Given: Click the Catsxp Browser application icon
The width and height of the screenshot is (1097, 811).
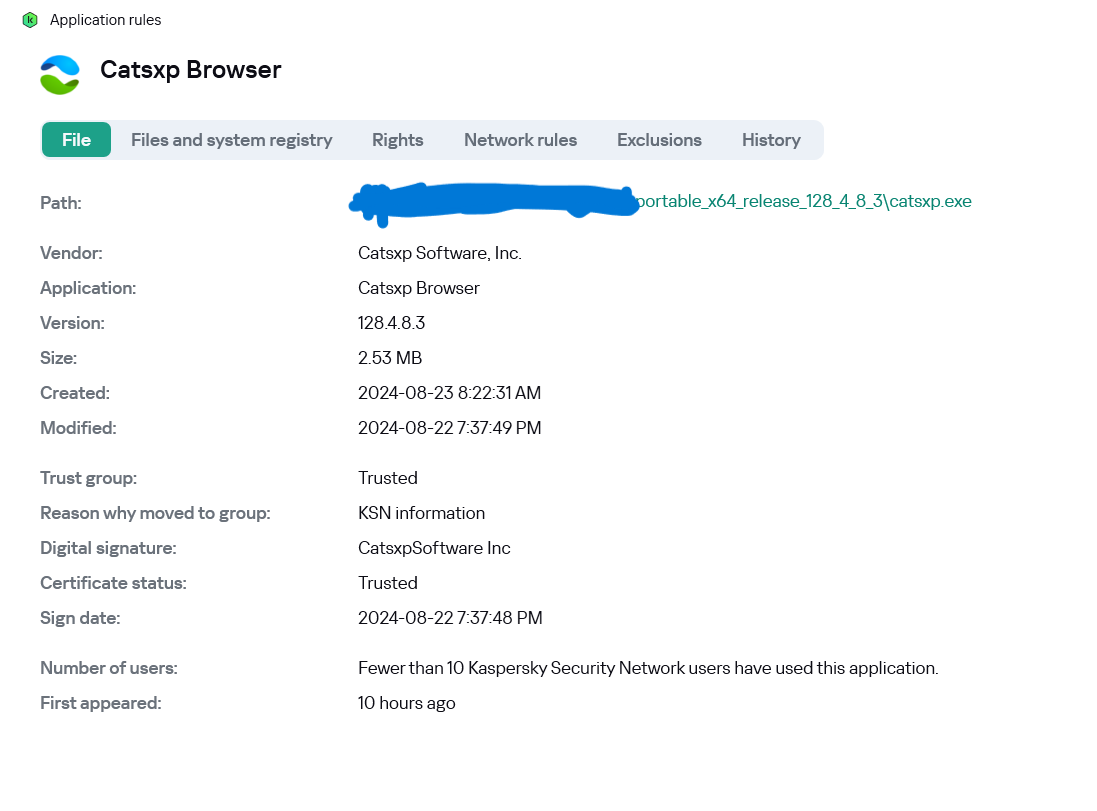Looking at the screenshot, I should pyautogui.click(x=59, y=75).
